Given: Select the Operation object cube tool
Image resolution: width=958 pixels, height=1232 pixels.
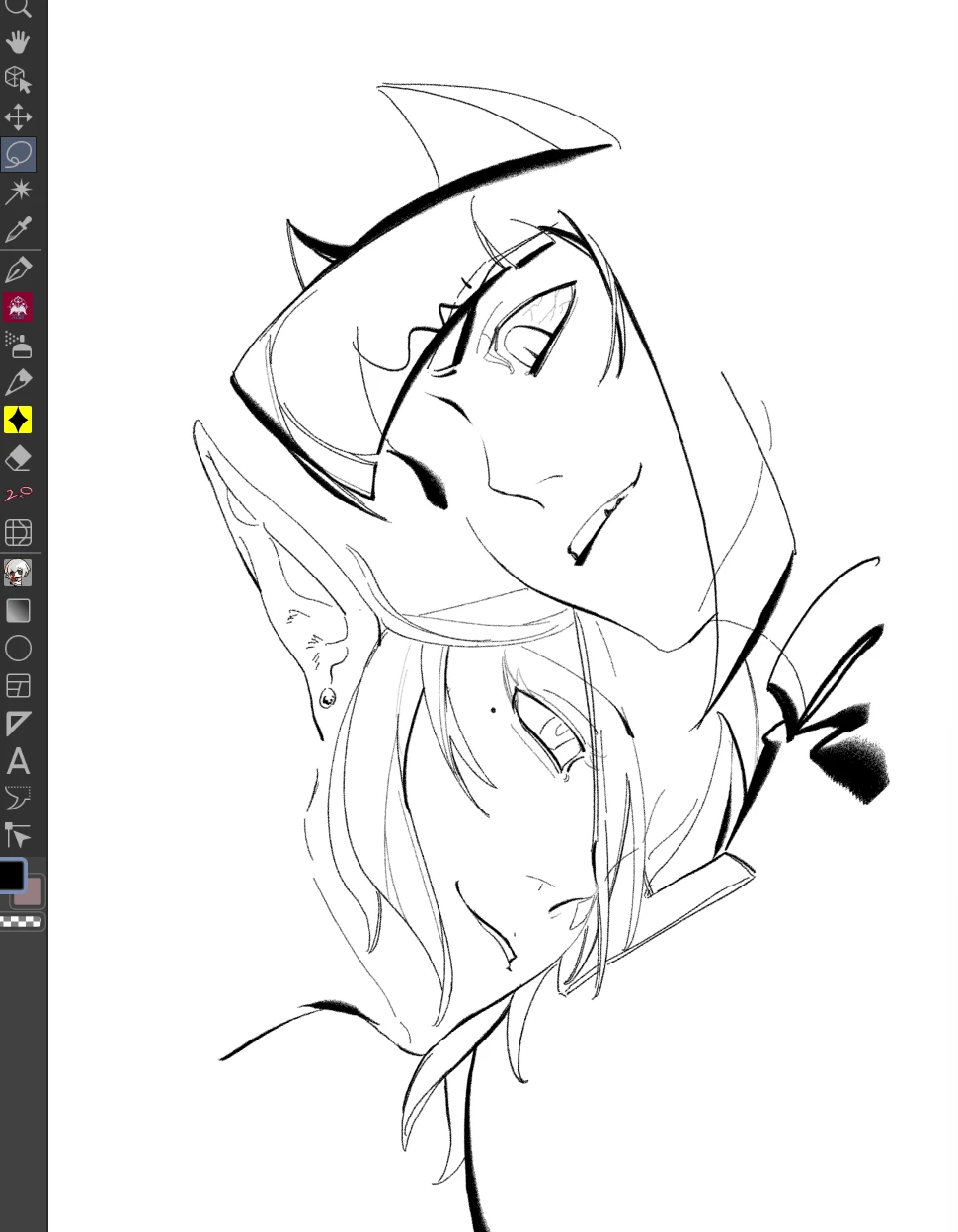Looking at the screenshot, I should point(18,79).
